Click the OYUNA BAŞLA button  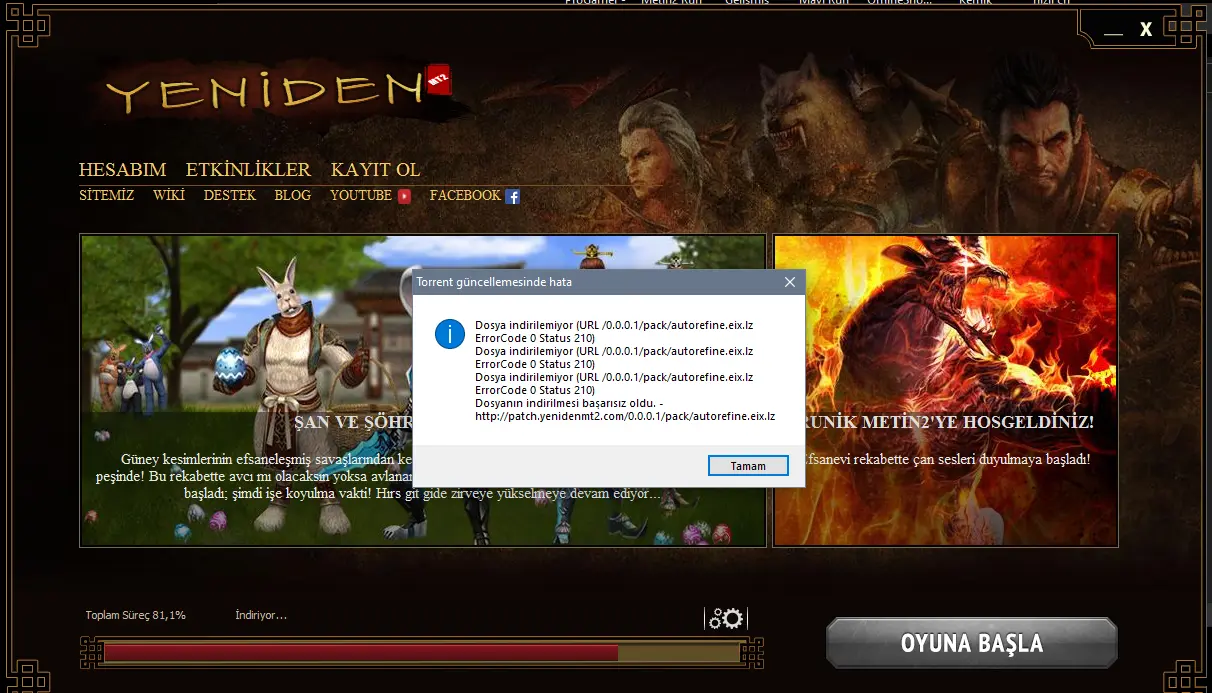[x=971, y=643]
